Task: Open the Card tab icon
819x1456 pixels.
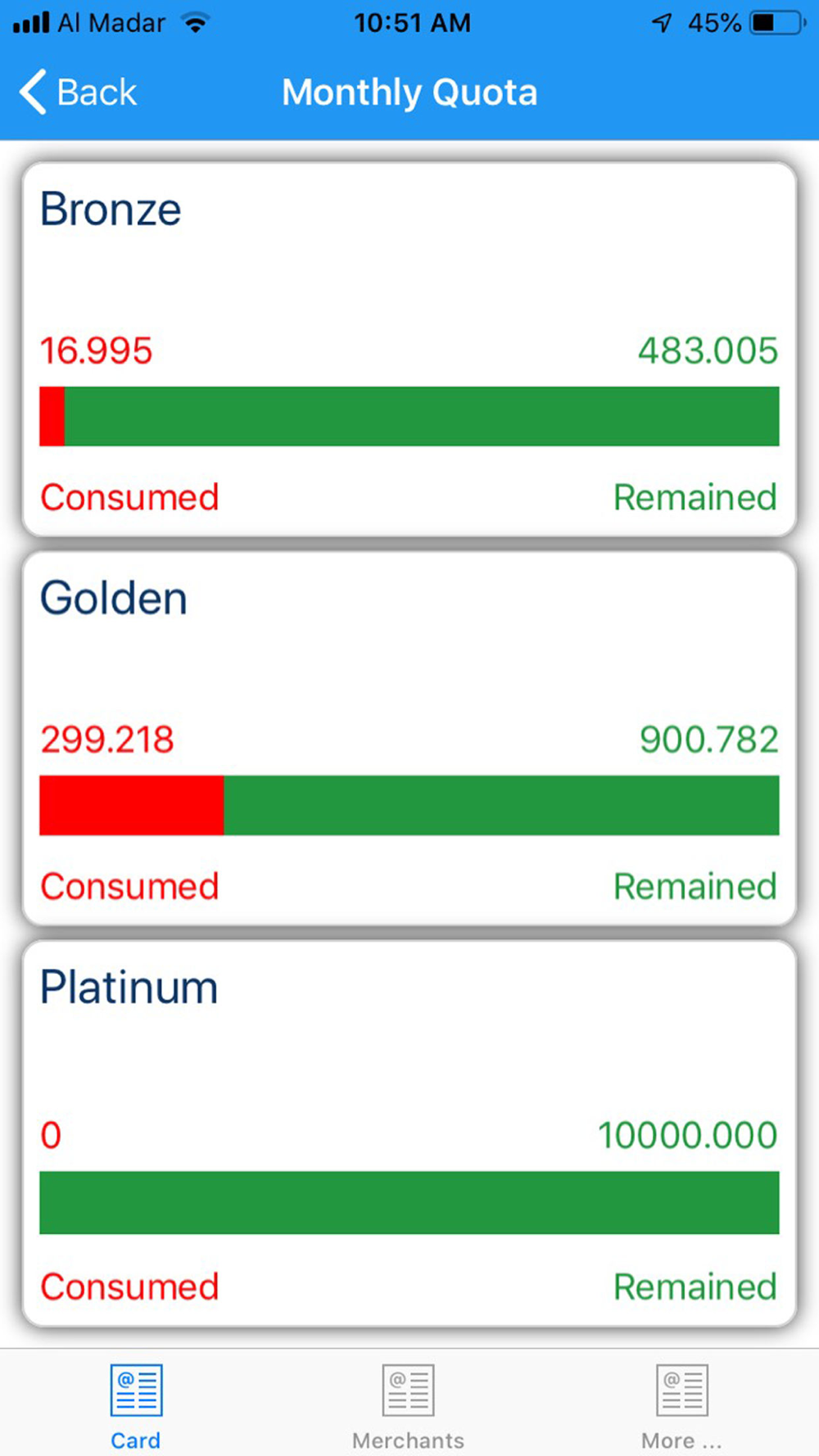Action: (x=136, y=1390)
